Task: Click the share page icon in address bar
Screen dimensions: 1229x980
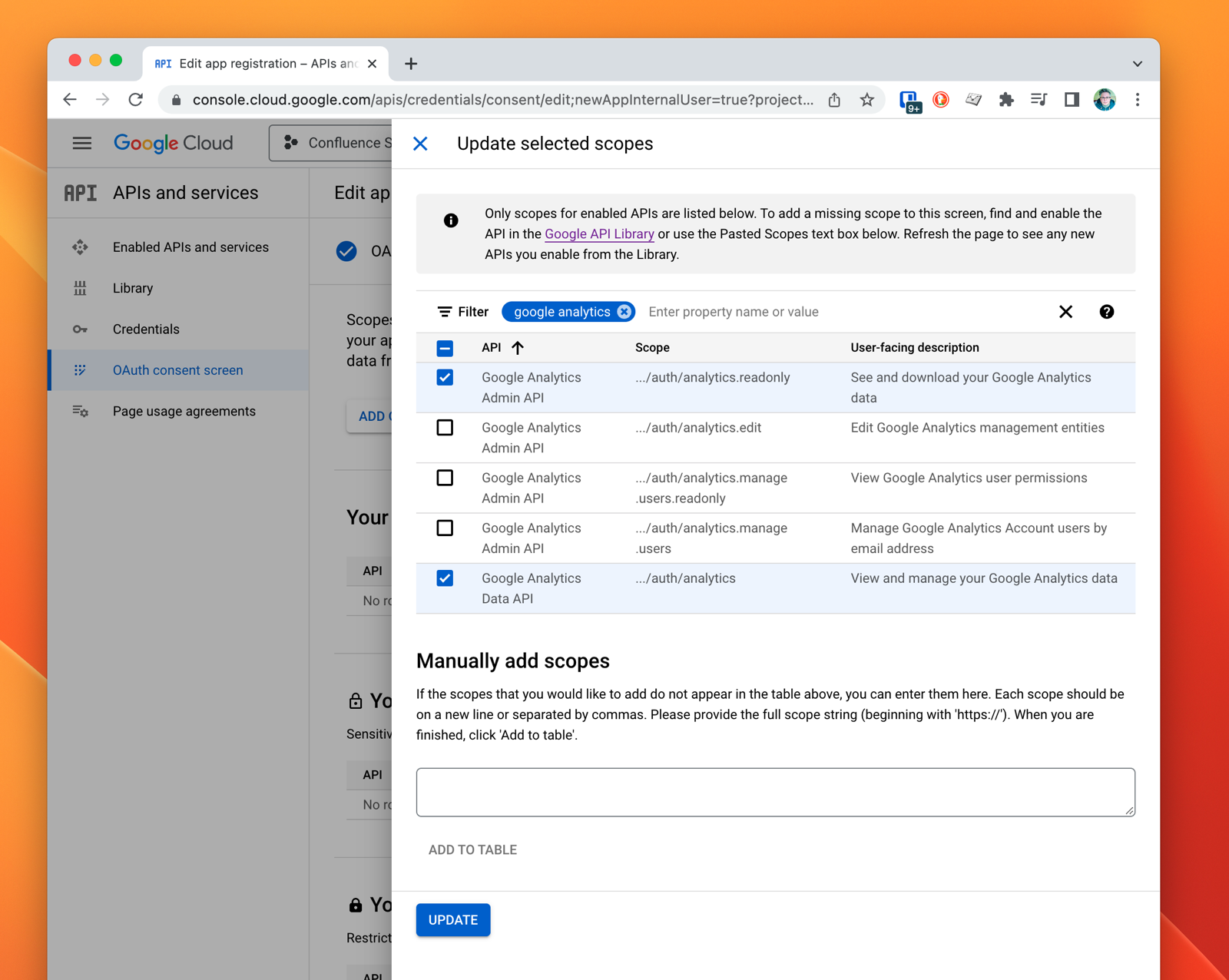Action: (834, 100)
